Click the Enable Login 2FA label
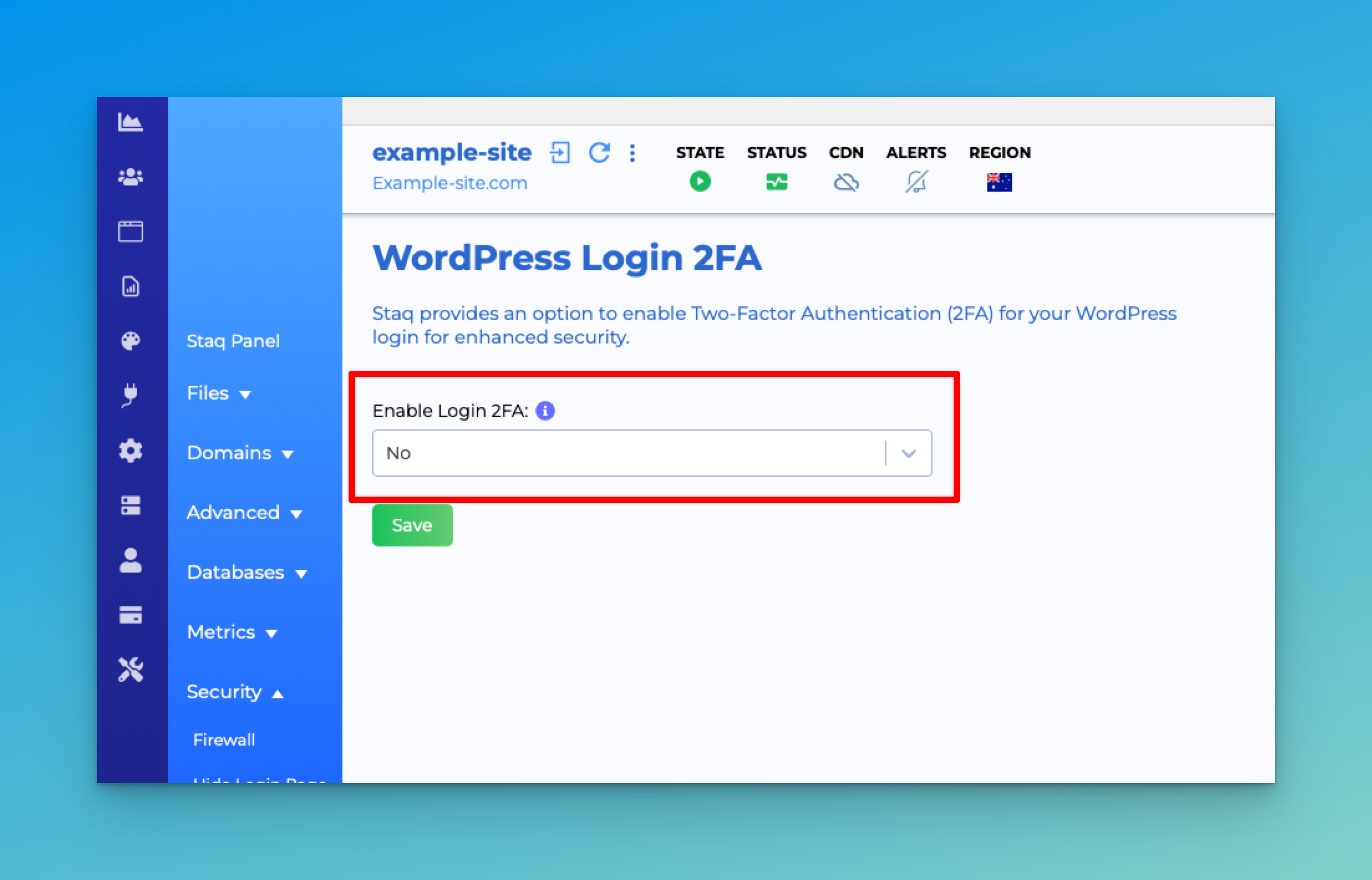Viewport: 1372px width, 880px height. 450,411
